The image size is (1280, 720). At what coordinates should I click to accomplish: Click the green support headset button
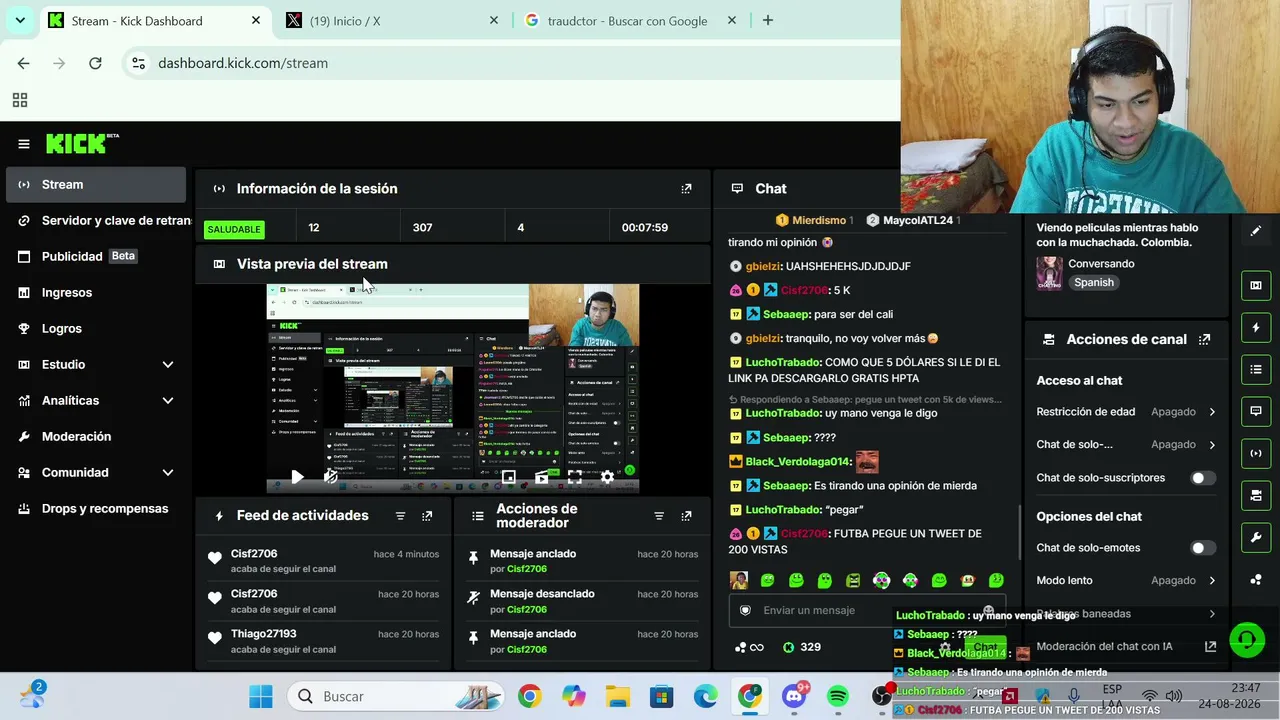[x=1247, y=639]
